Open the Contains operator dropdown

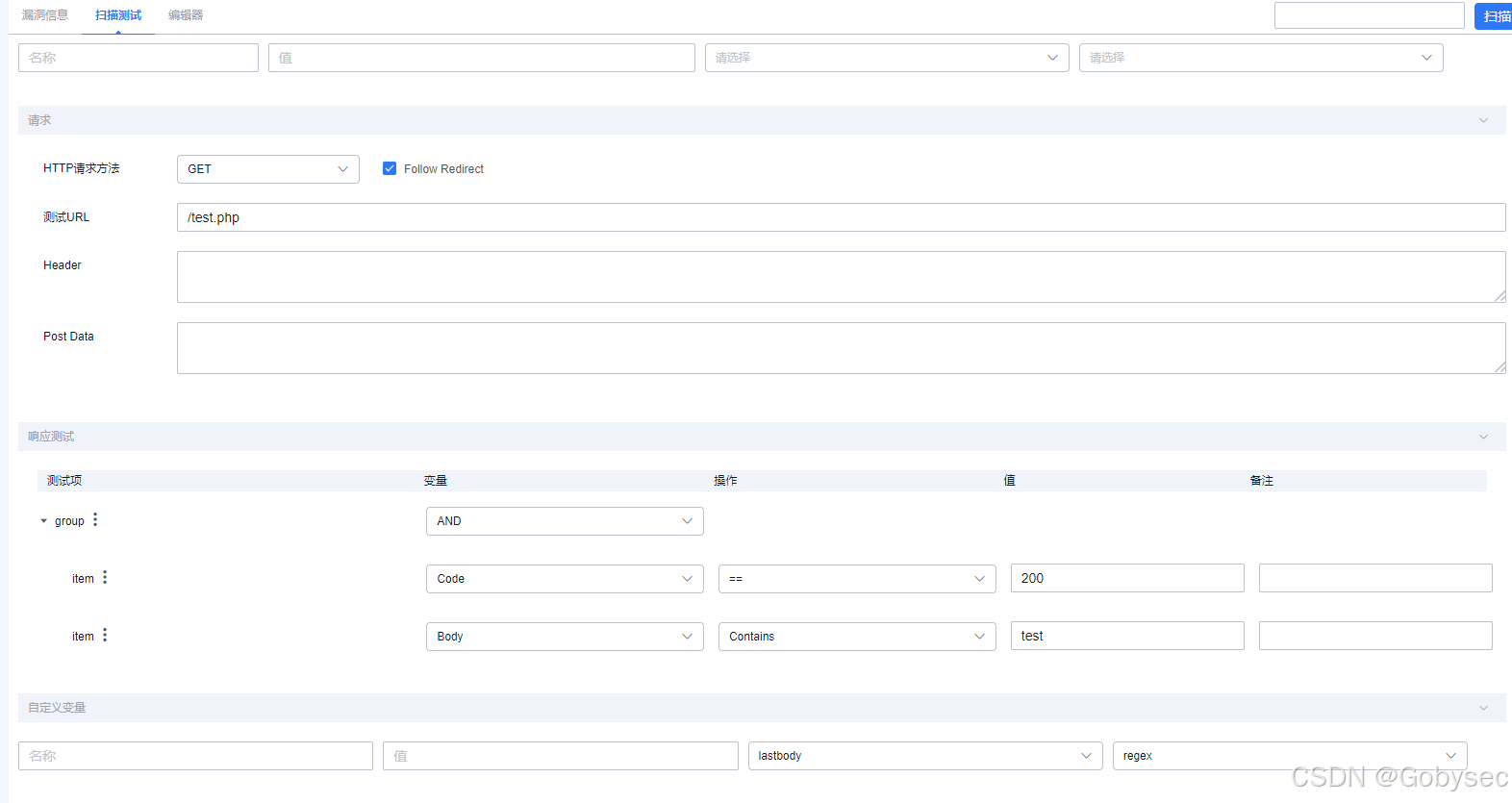coord(857,637)
